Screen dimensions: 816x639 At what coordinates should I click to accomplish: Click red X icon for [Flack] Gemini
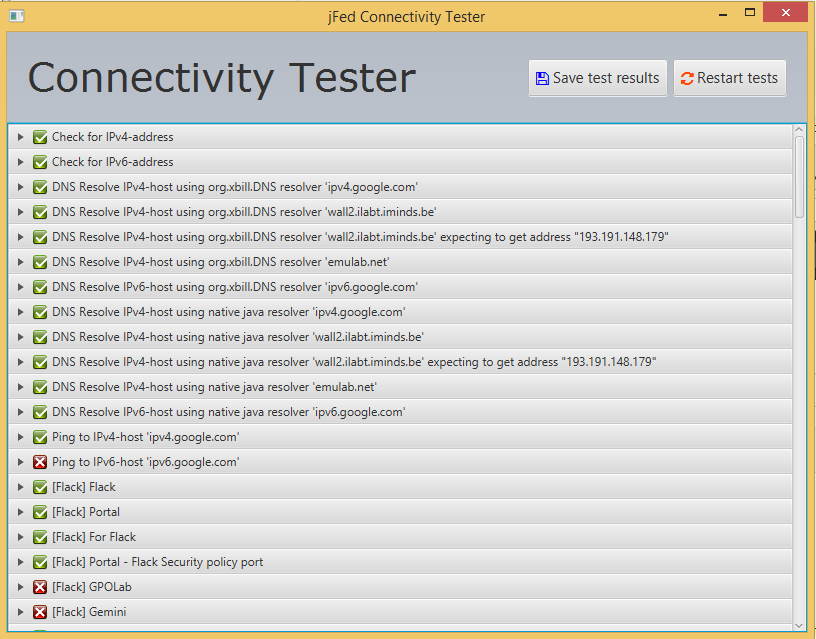coord(40,612)
